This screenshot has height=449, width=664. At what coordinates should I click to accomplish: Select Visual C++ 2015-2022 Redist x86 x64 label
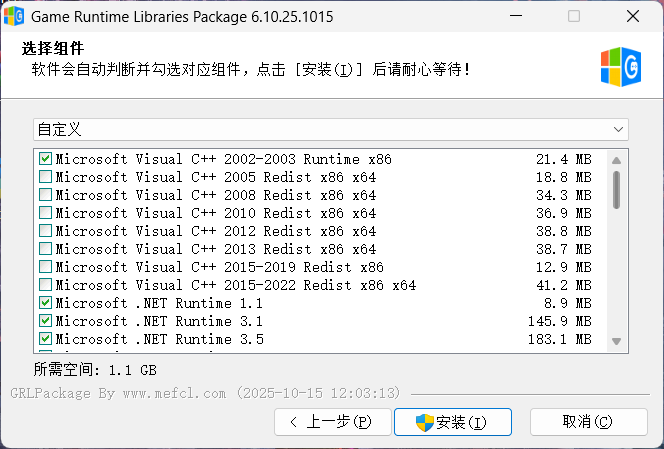pos(236,285)
